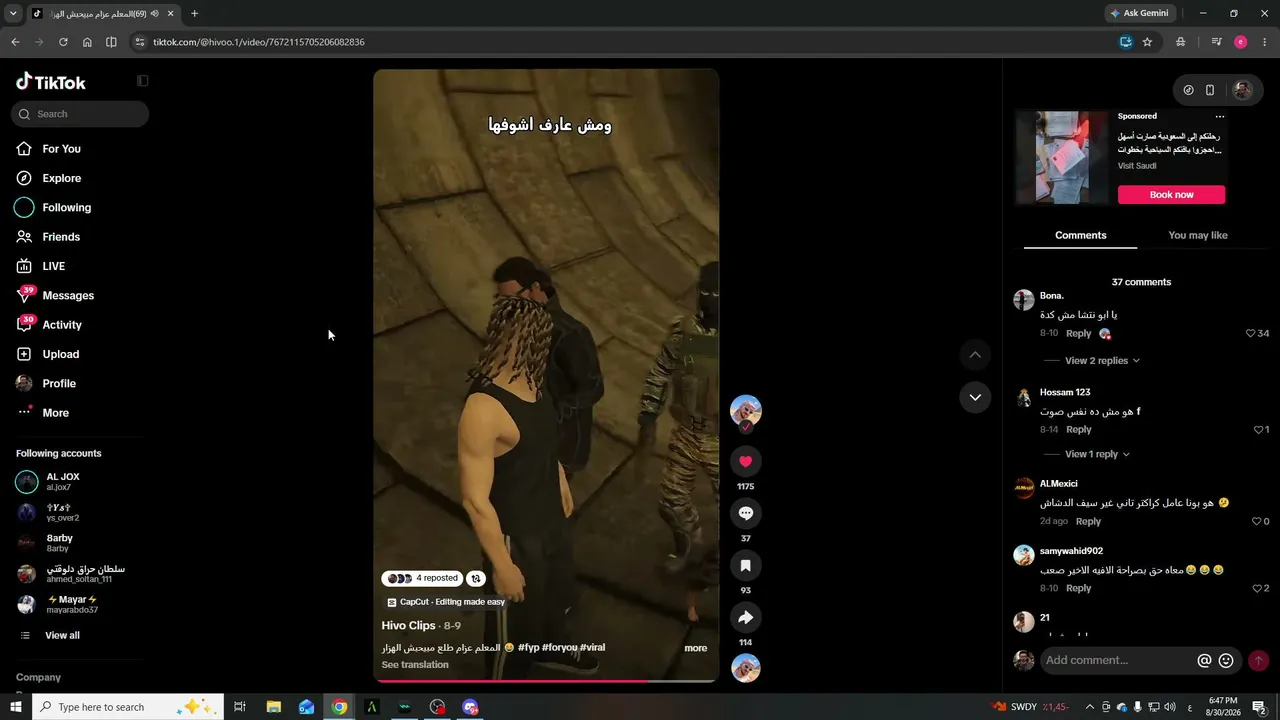Expand following accounts with View all

pyautogui.click(x=62, y=636)
